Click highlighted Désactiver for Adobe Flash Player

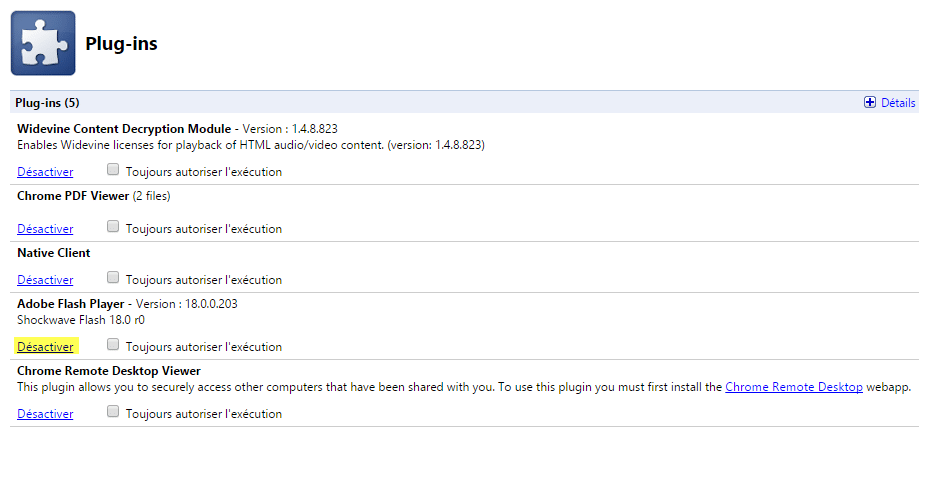click(45, 347)
